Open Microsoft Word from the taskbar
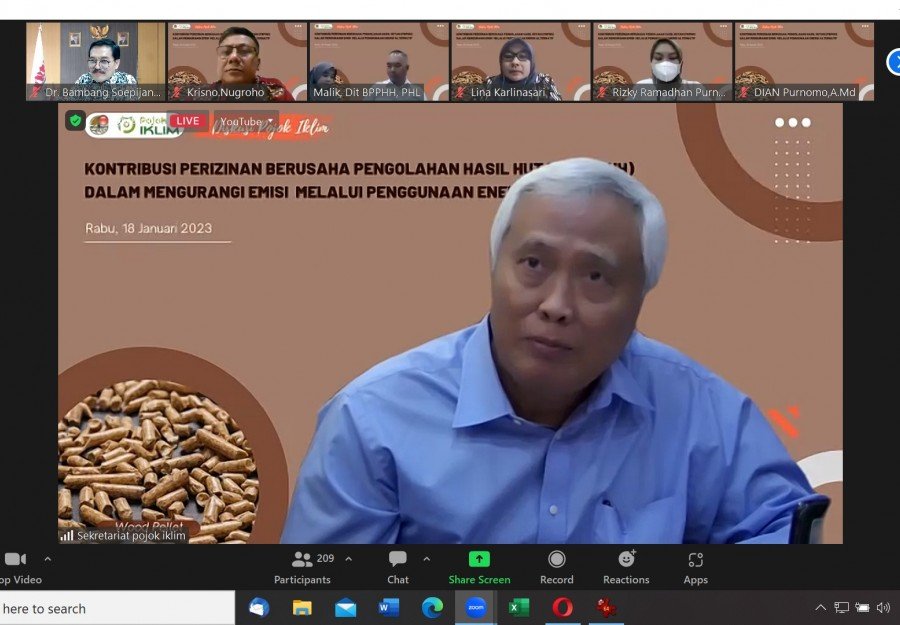 coord(389,607)
